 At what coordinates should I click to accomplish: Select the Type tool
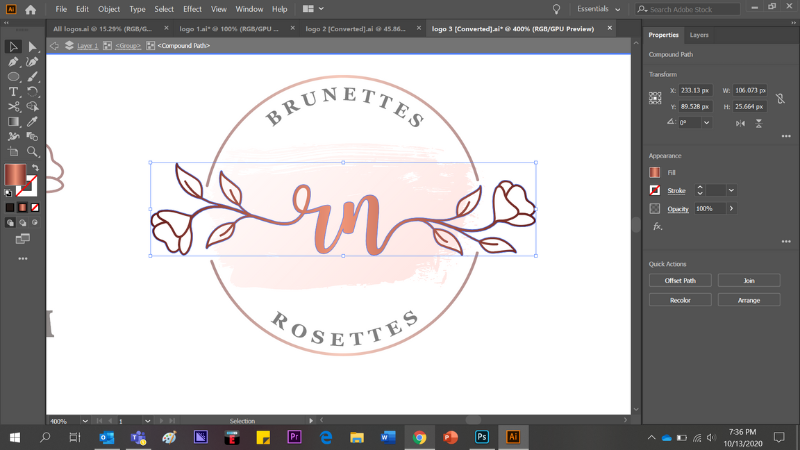(14, 91)
